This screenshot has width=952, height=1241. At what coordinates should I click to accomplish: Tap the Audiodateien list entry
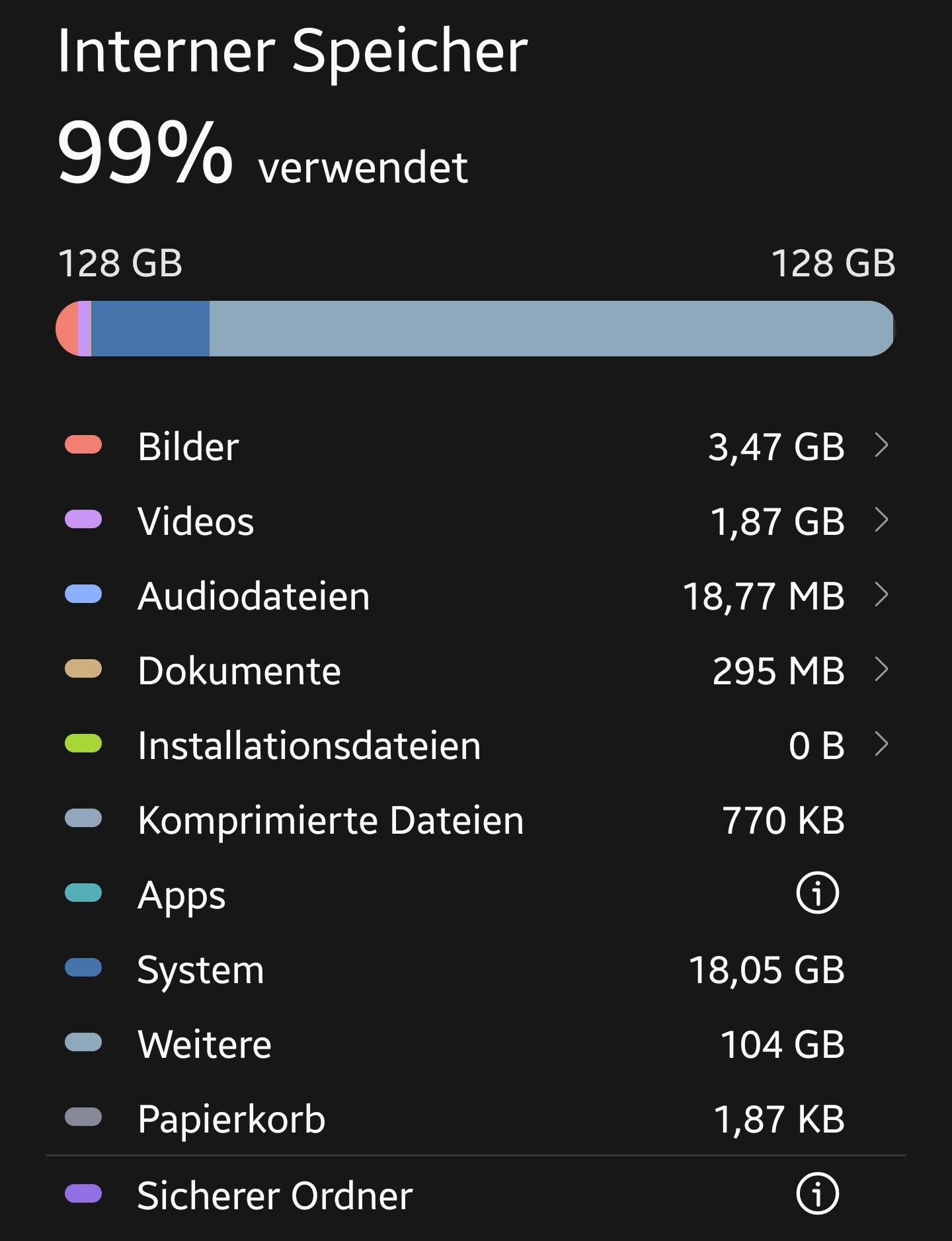point(253,596)
